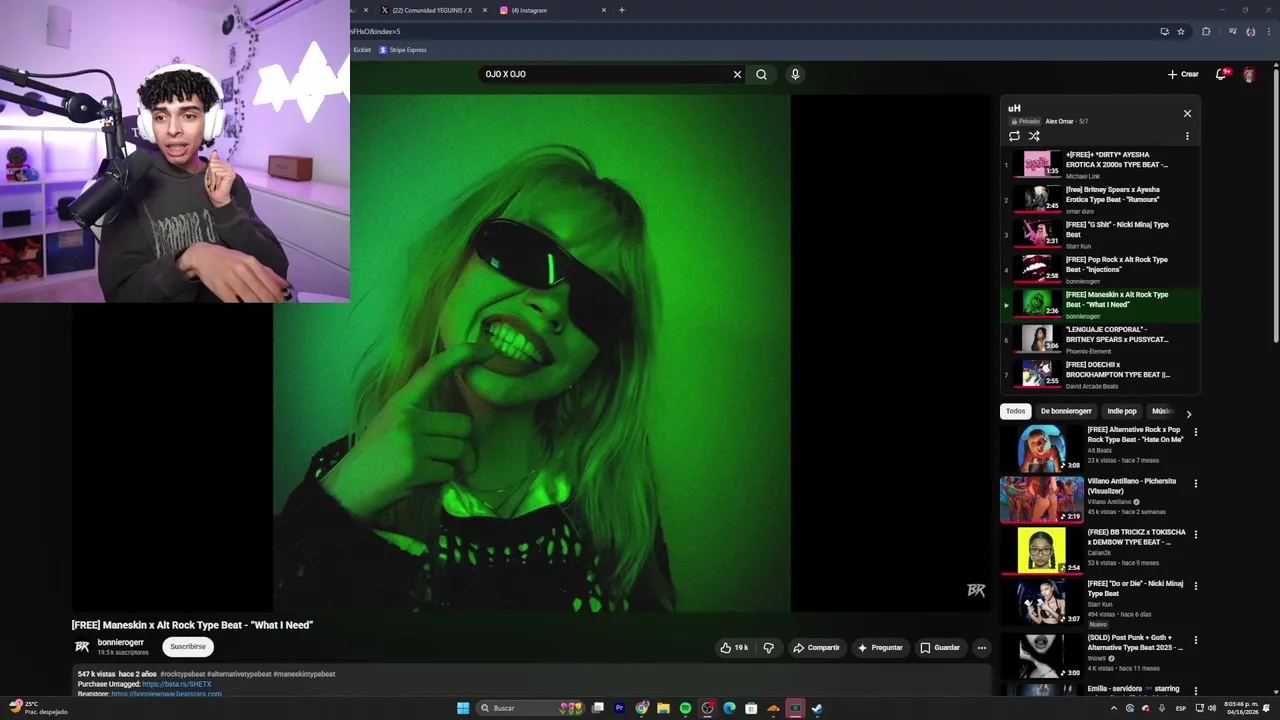This screenshot has height=720, width=1280.
Task: Open Windows Start menu
Action: coord(463,708)
